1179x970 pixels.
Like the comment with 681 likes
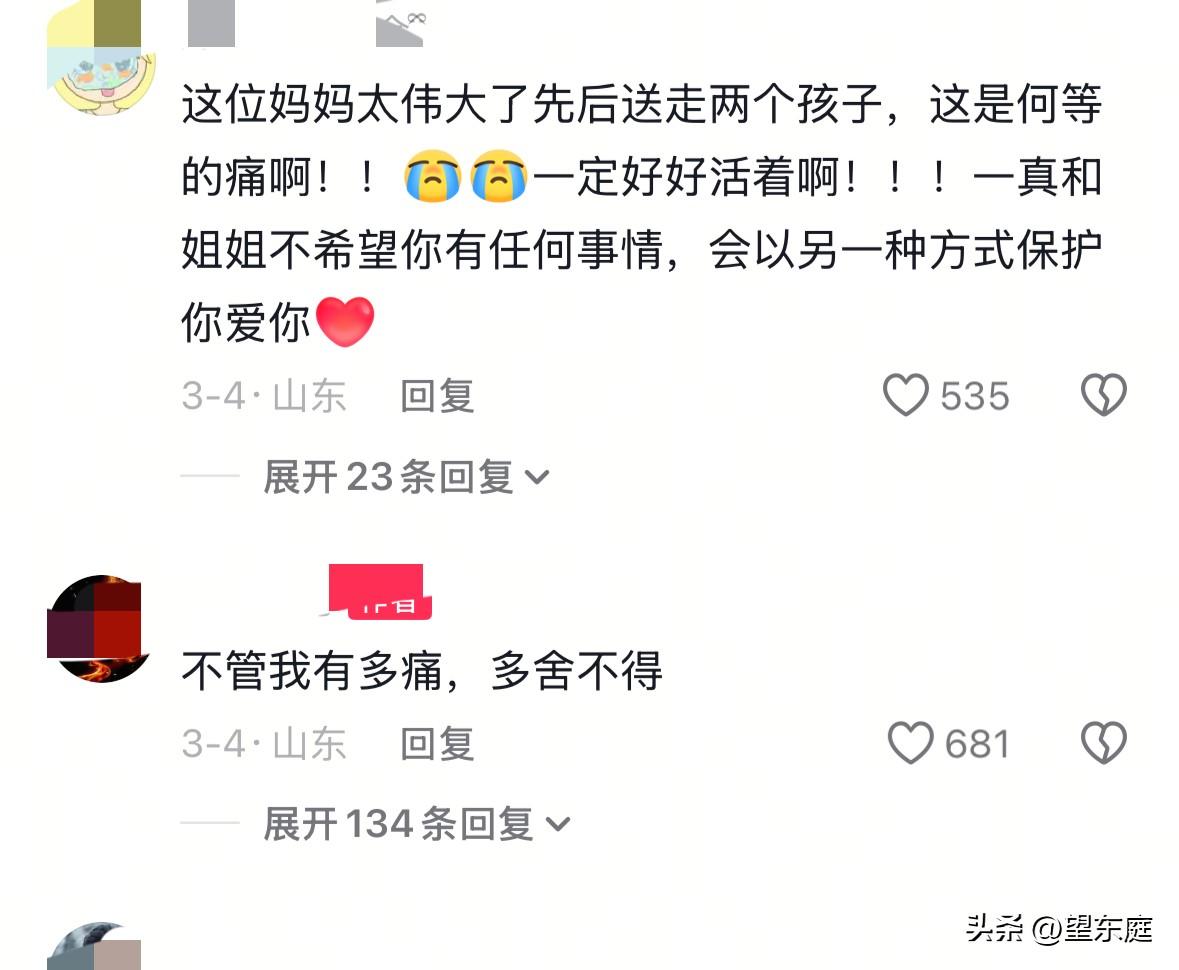tap(910, 744)
